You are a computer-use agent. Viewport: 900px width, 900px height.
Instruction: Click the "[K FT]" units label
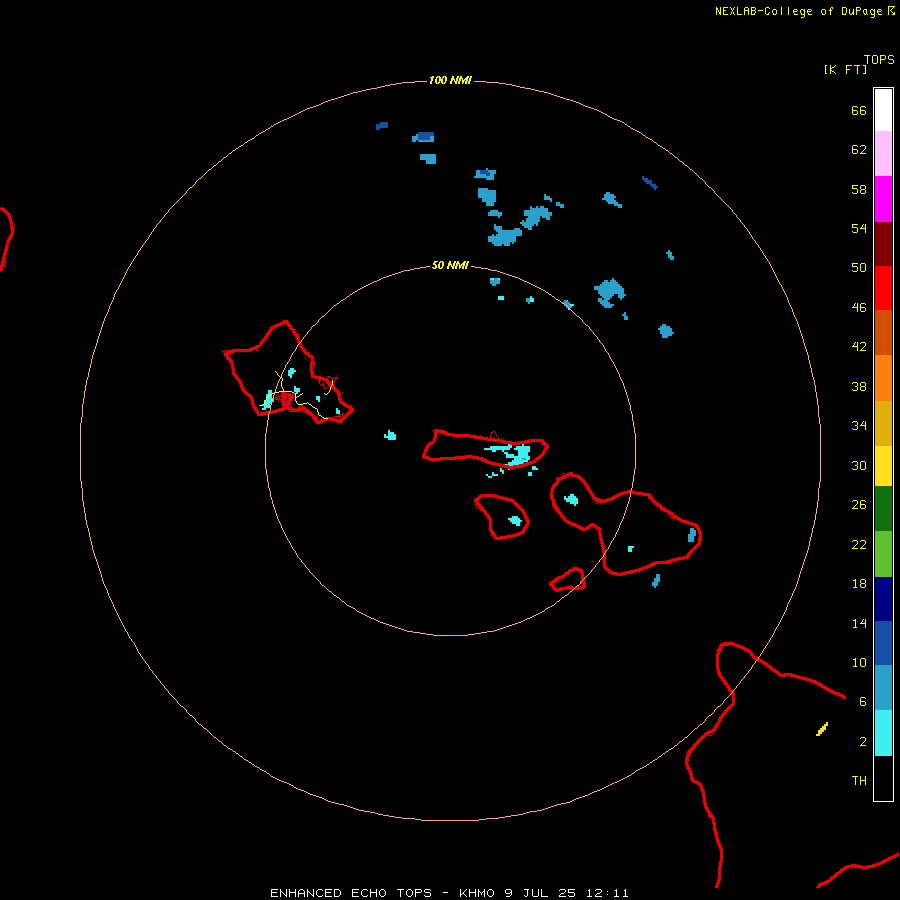(845, 69)
